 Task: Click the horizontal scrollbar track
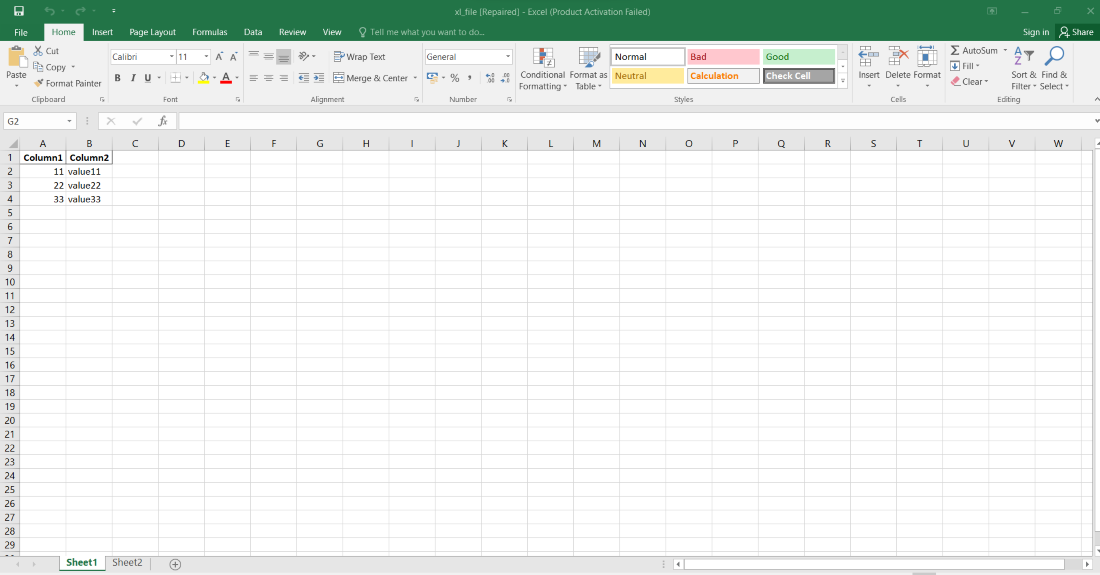pyautogui.click(x=875, y=564)
